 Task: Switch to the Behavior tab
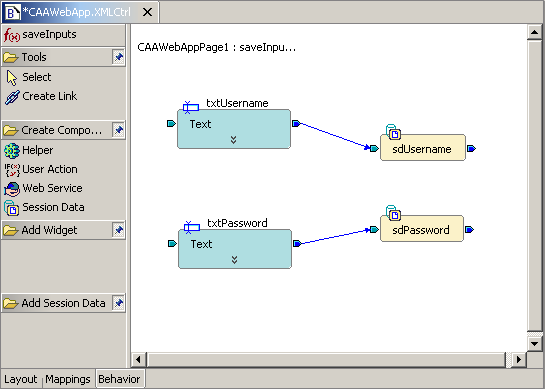(119, 379)
